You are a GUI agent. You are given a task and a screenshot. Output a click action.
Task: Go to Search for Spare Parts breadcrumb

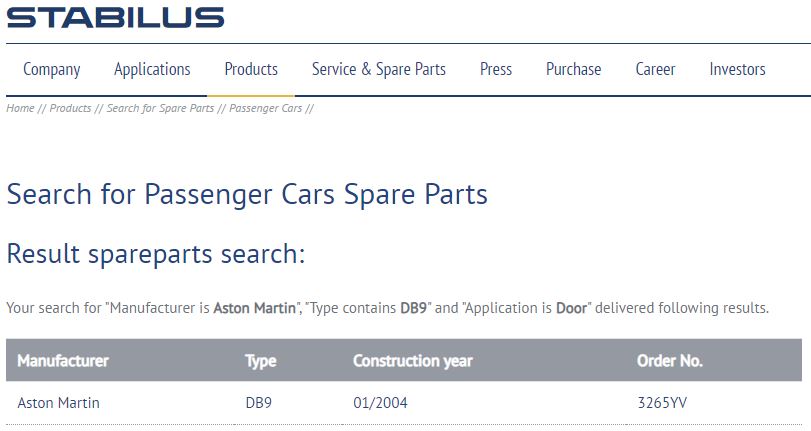pyautogui.click(x=160, y=108)
